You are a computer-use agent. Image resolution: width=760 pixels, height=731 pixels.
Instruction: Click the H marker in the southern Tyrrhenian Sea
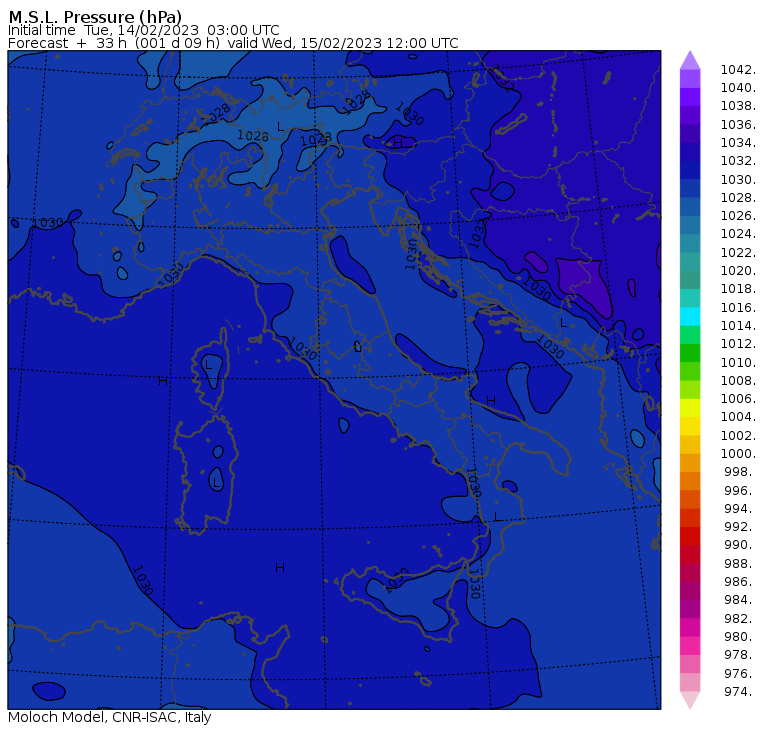[x=280, y=568]
